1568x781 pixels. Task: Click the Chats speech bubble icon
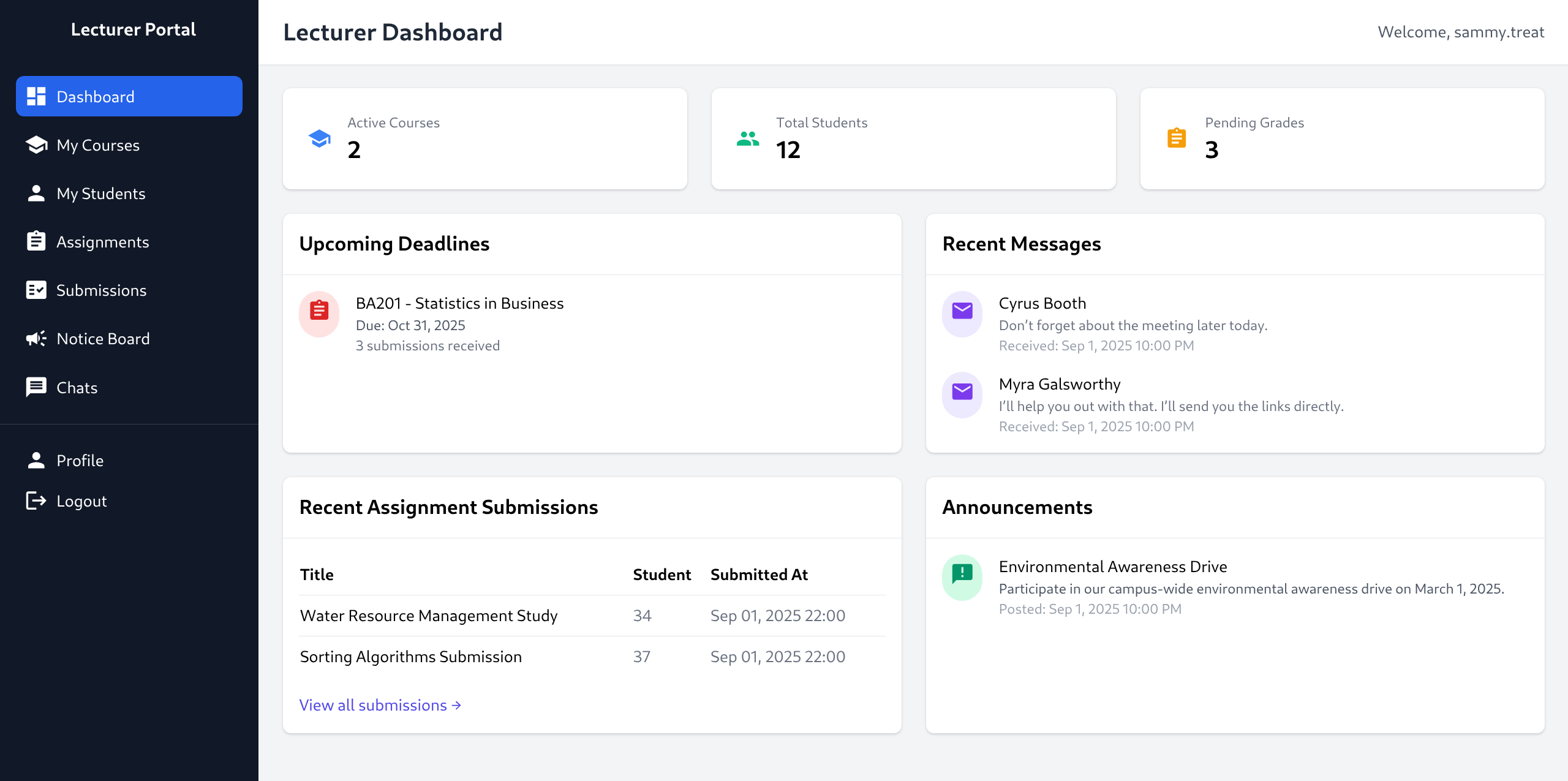pos(36,387)
